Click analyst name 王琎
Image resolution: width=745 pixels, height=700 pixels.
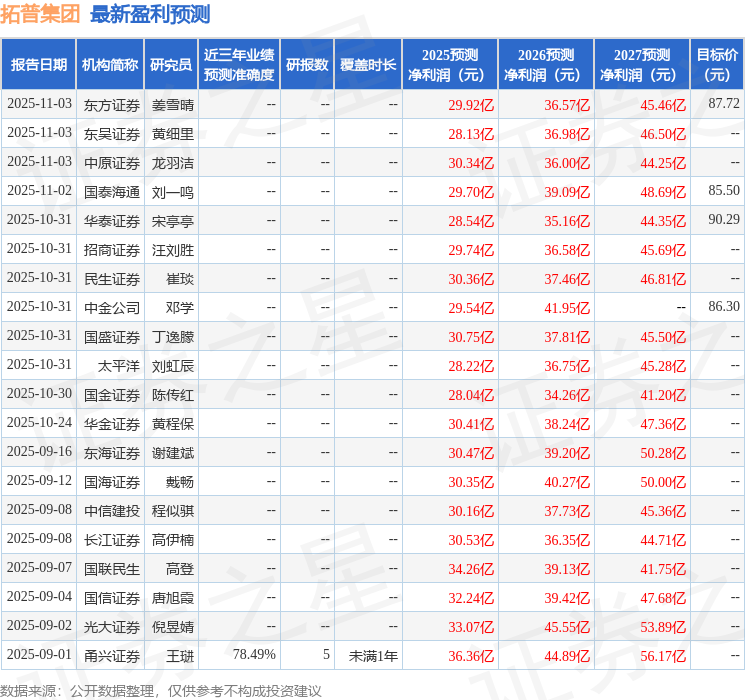[180, 656]
